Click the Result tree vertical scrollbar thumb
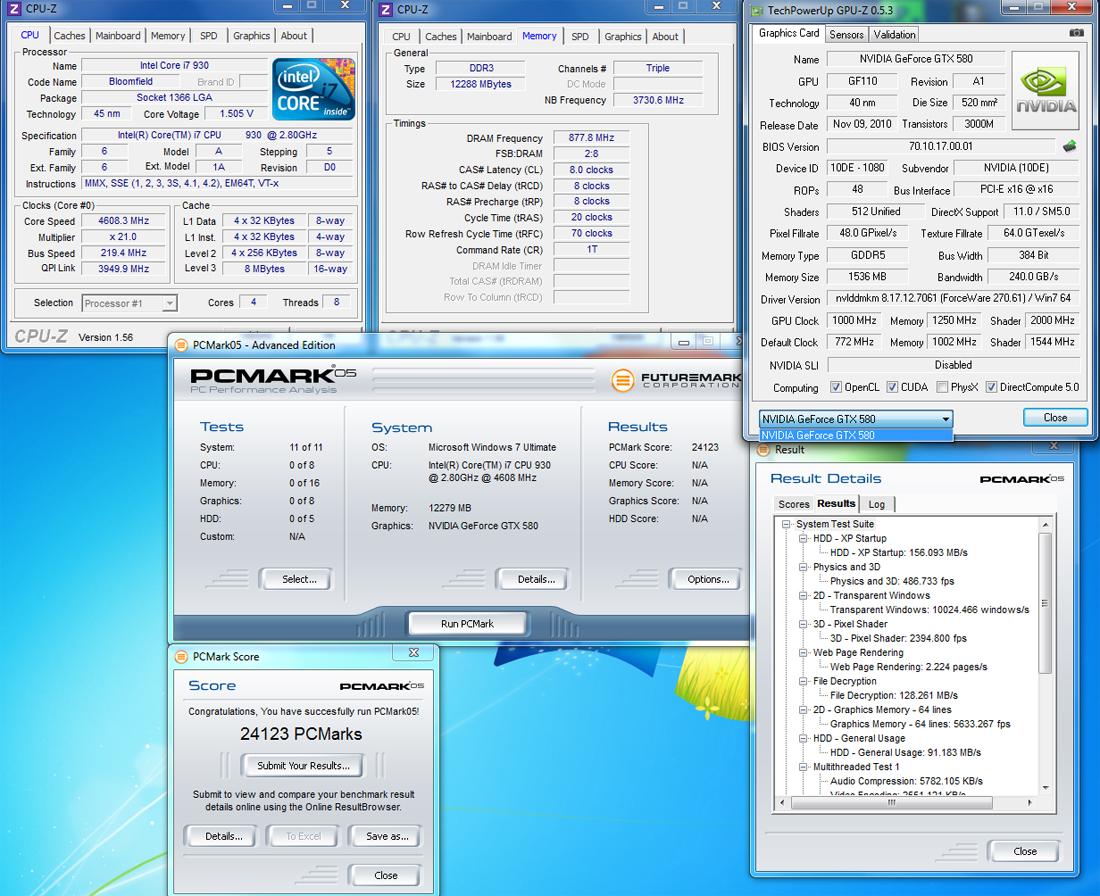 point(1045,602)
